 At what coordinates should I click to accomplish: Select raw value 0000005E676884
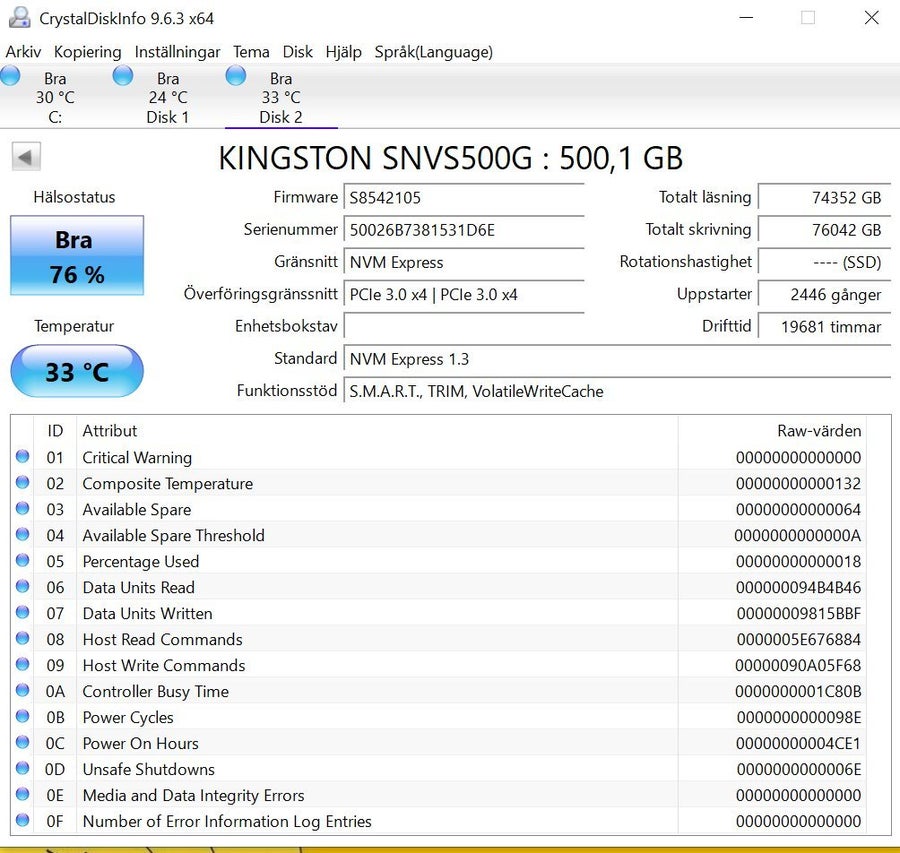coord(798,639)
